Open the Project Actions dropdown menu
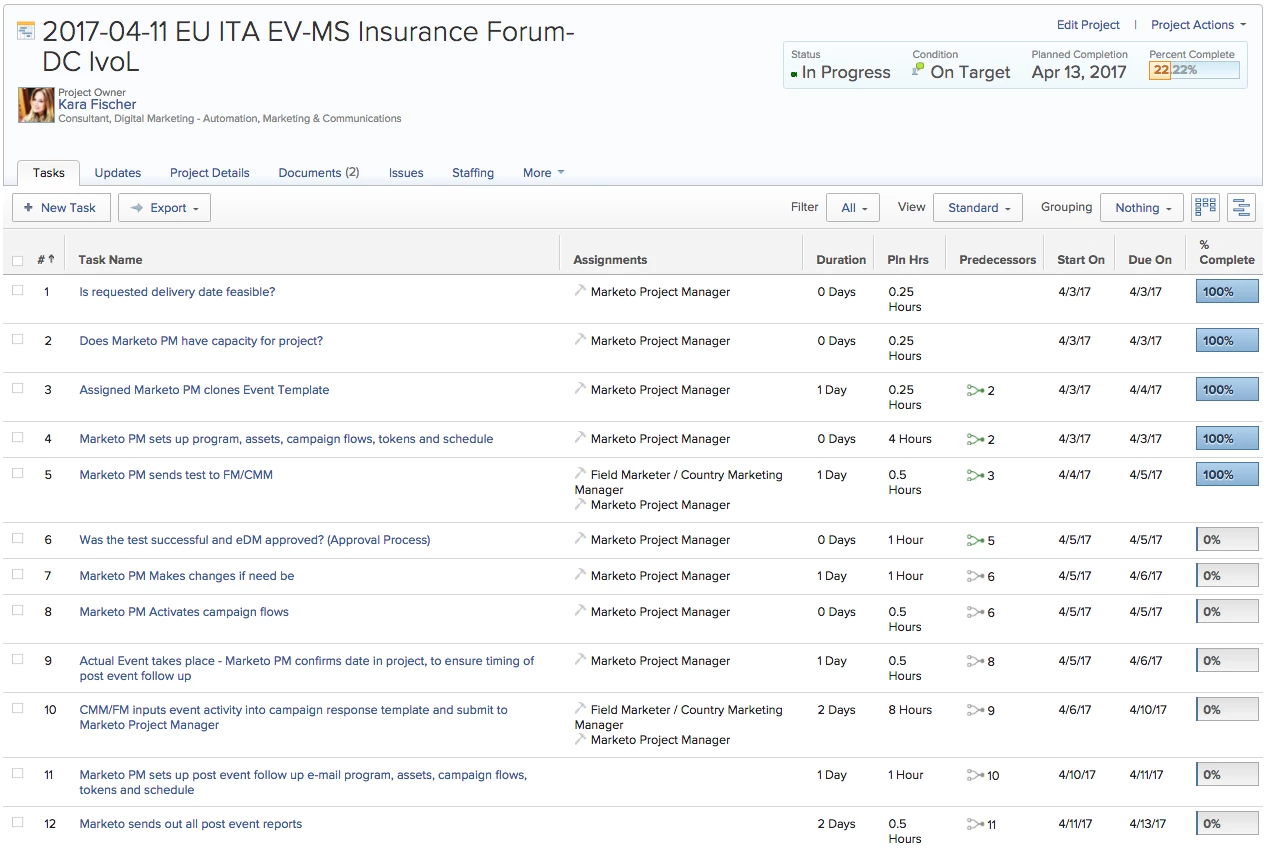This screenshot has height=849, width=1268. [1198, 25]
